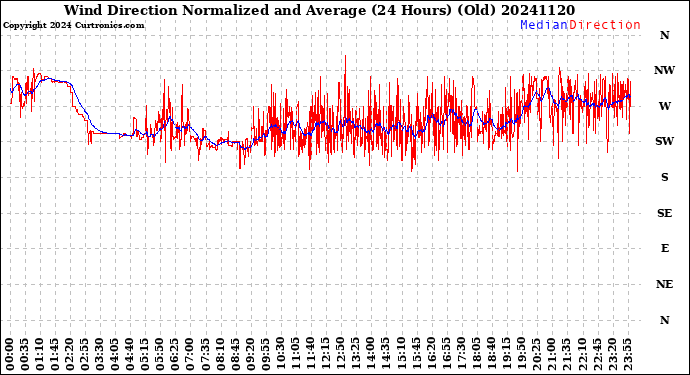
Task: Select the "16:55" time axis label
Action: 446,354
